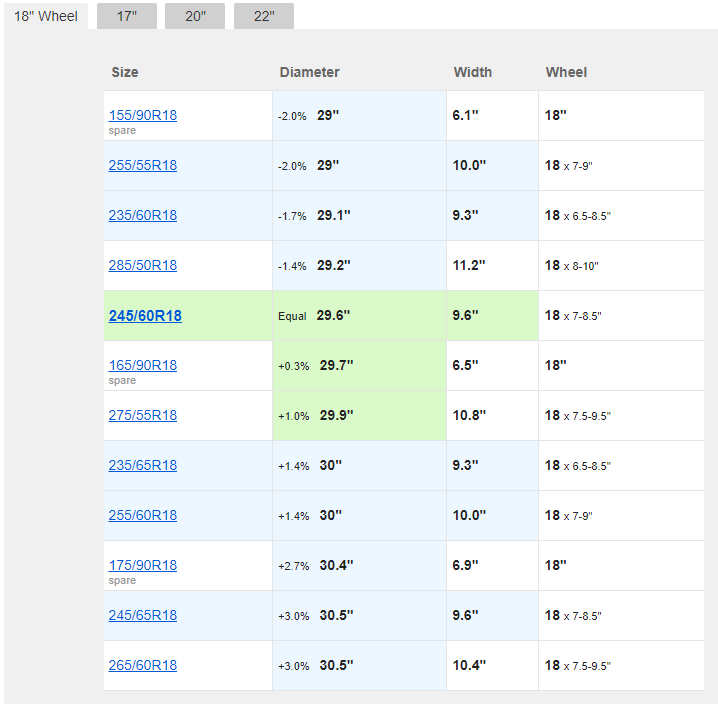Image resolution: width=718 pixels, height=704 pixels.
Task: Open the 265/60R18 tire link
Action: point(142,665)
